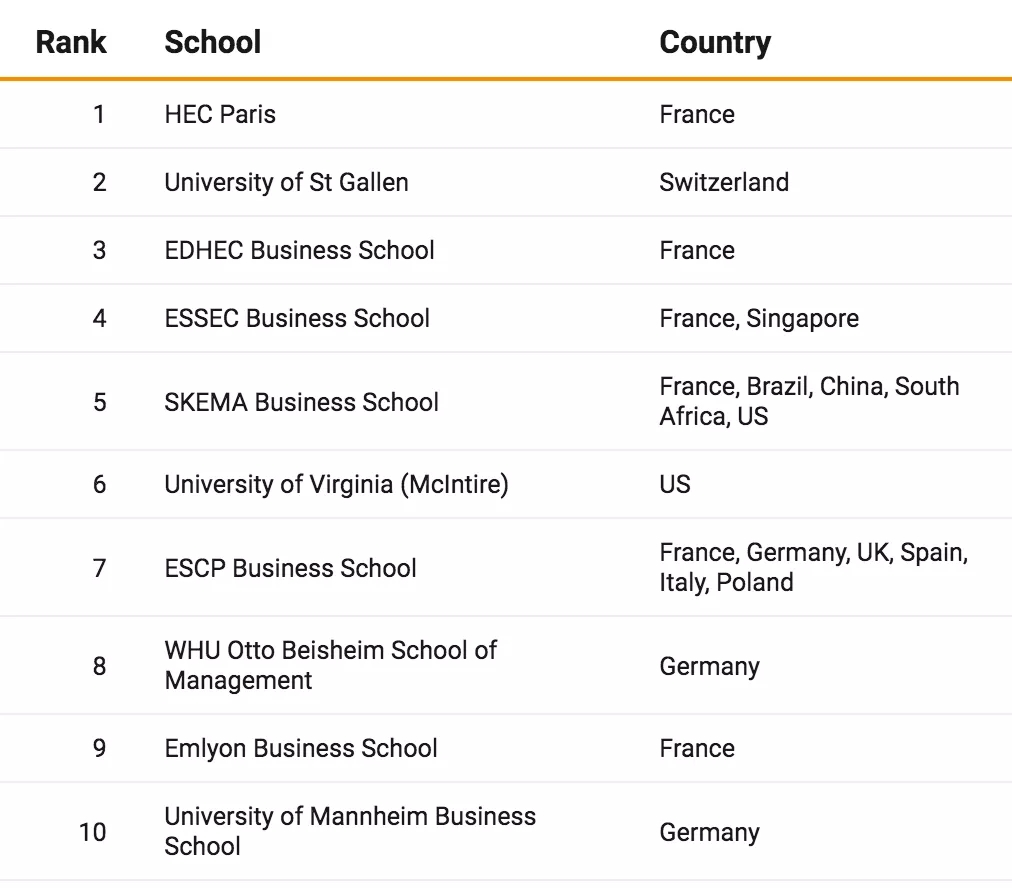Click University of Virginia (McIntire)
Screen dimensions: 1012x888
337,485
